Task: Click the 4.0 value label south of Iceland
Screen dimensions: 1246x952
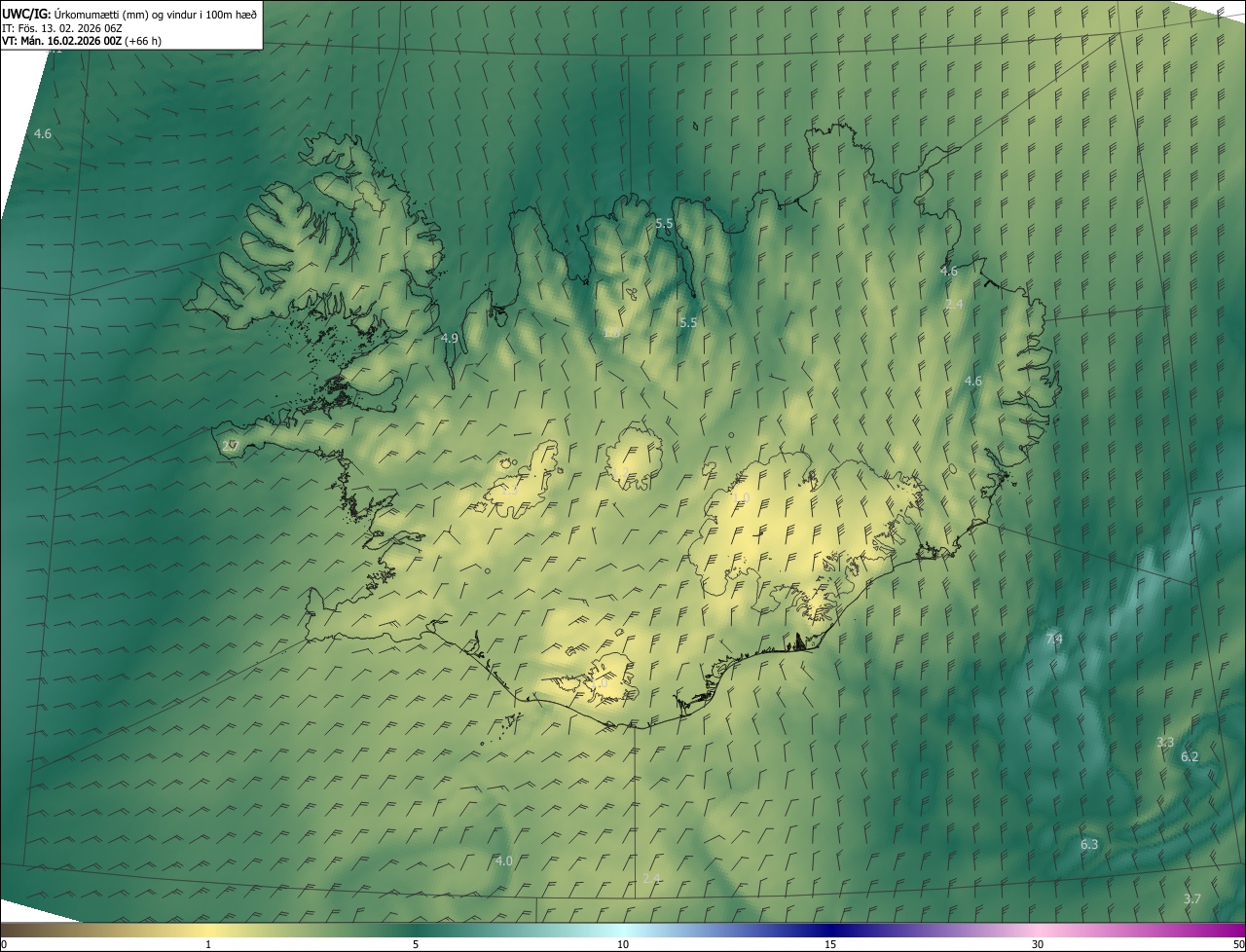Action: (x=504, y=860)
